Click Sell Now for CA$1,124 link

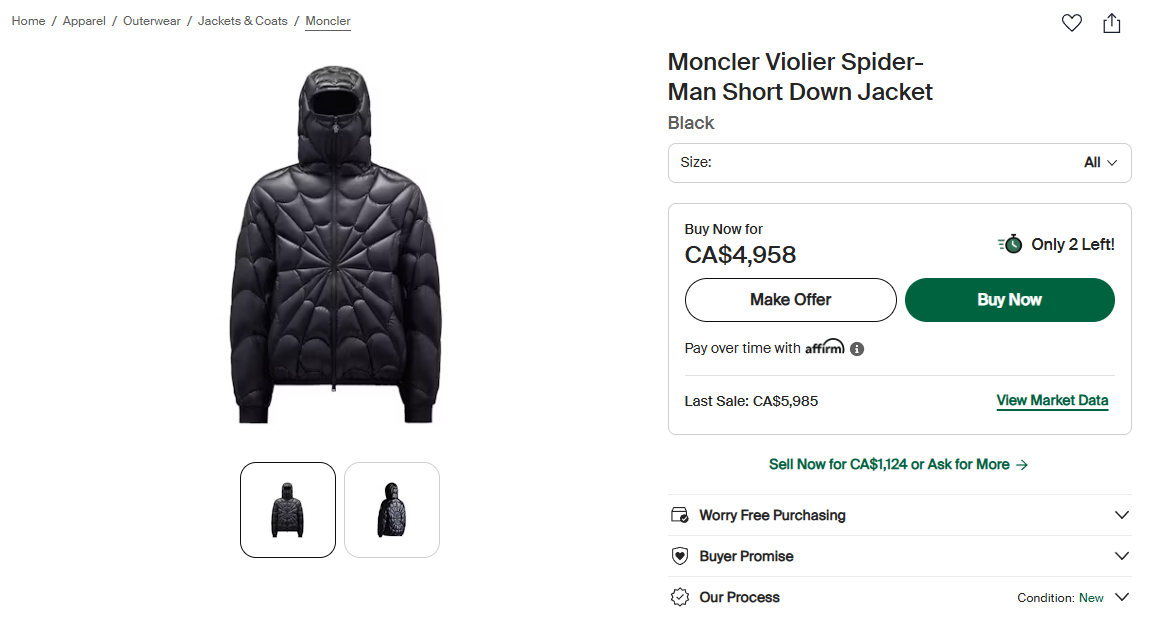898,464
